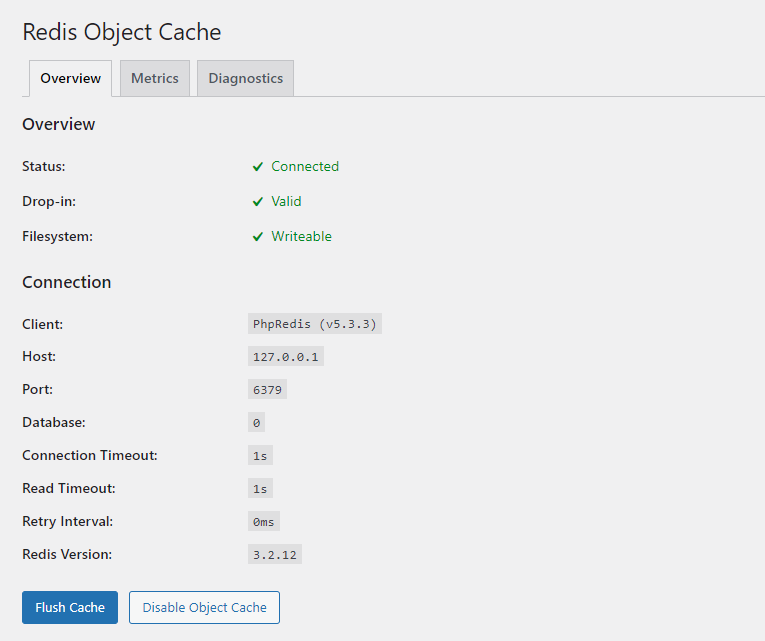
Task: Click the 'Redis Object Cache' page title
Action: pyautogui.click(x=121, y=32)
